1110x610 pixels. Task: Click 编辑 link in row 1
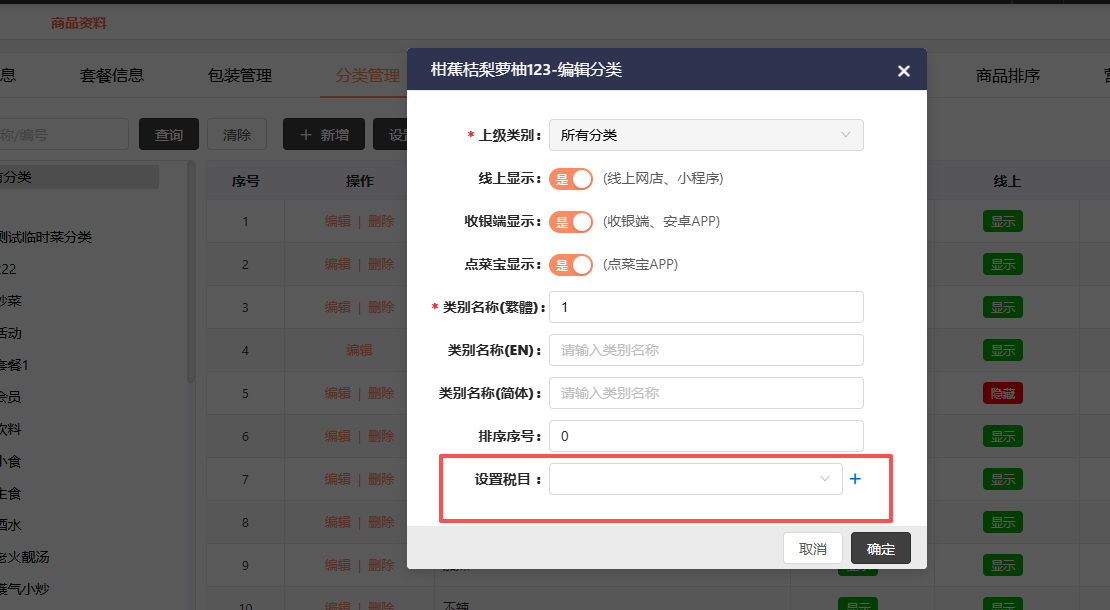click(337, 222)
